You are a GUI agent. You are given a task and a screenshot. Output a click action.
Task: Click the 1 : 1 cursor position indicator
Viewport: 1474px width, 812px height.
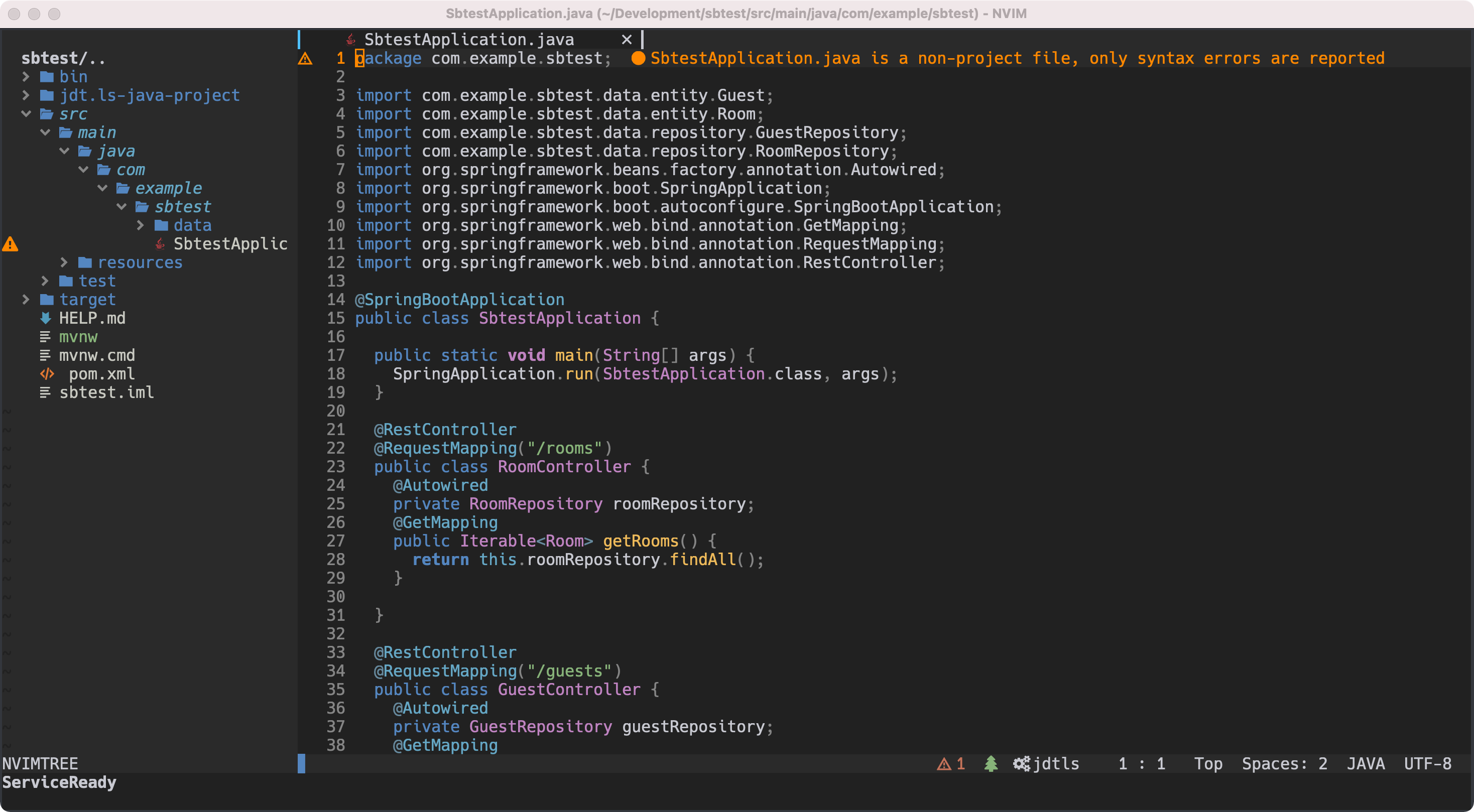(x=1141, y=763)
